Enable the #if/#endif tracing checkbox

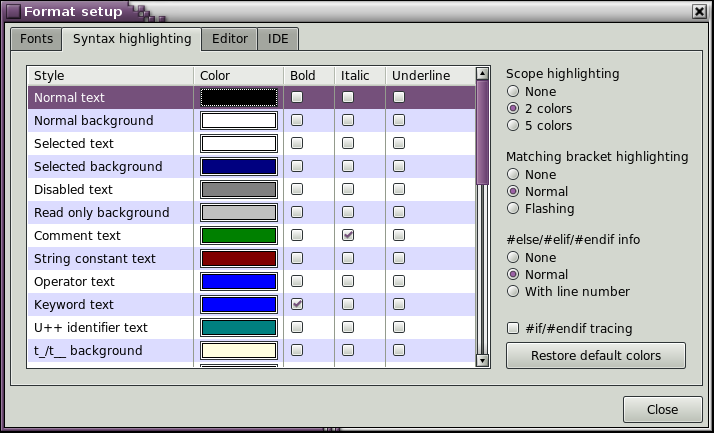[x=513, y=328]
